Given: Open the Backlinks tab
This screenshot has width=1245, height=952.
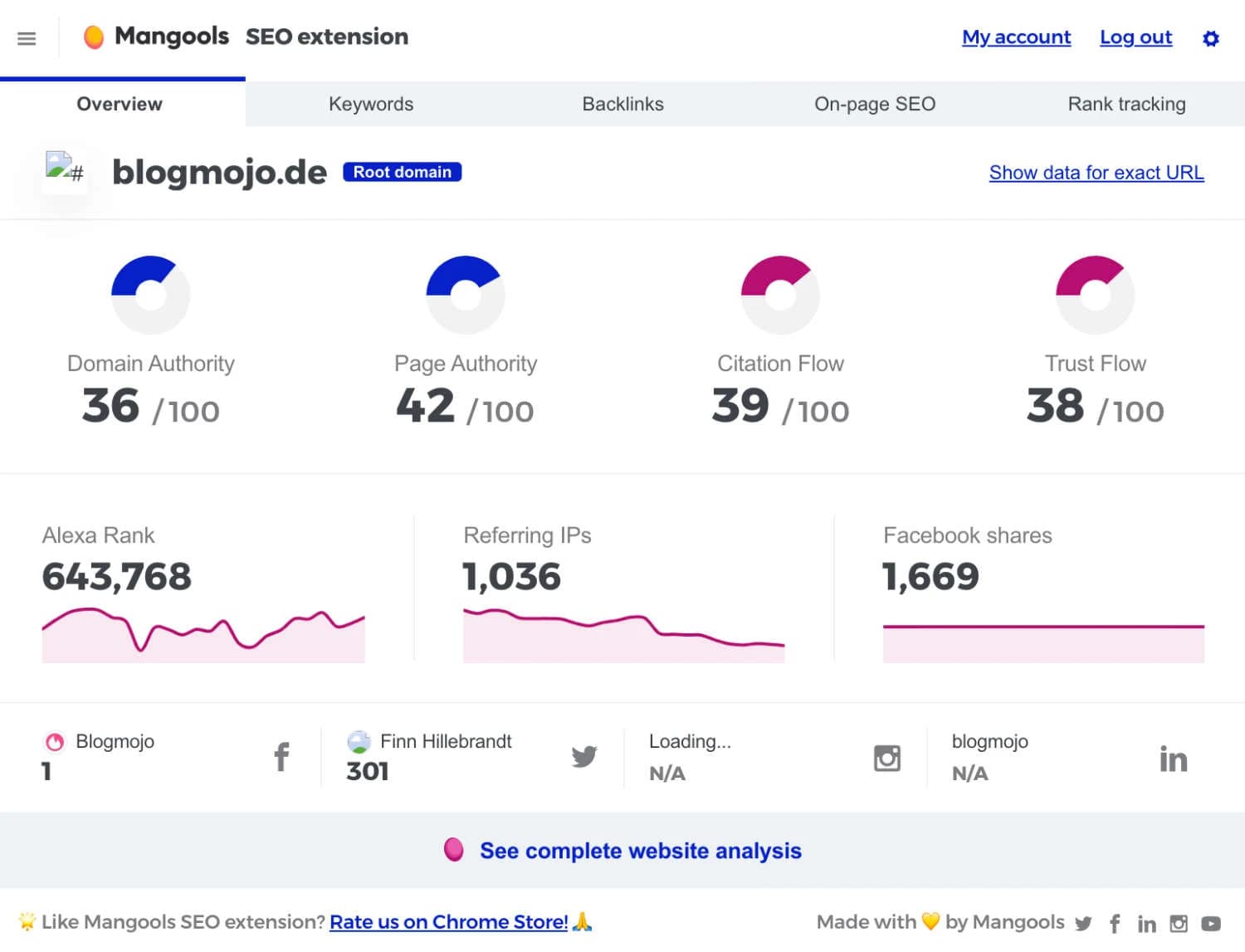Looking at the screenshot, I should pyautogui.click(x=622, y=104).
